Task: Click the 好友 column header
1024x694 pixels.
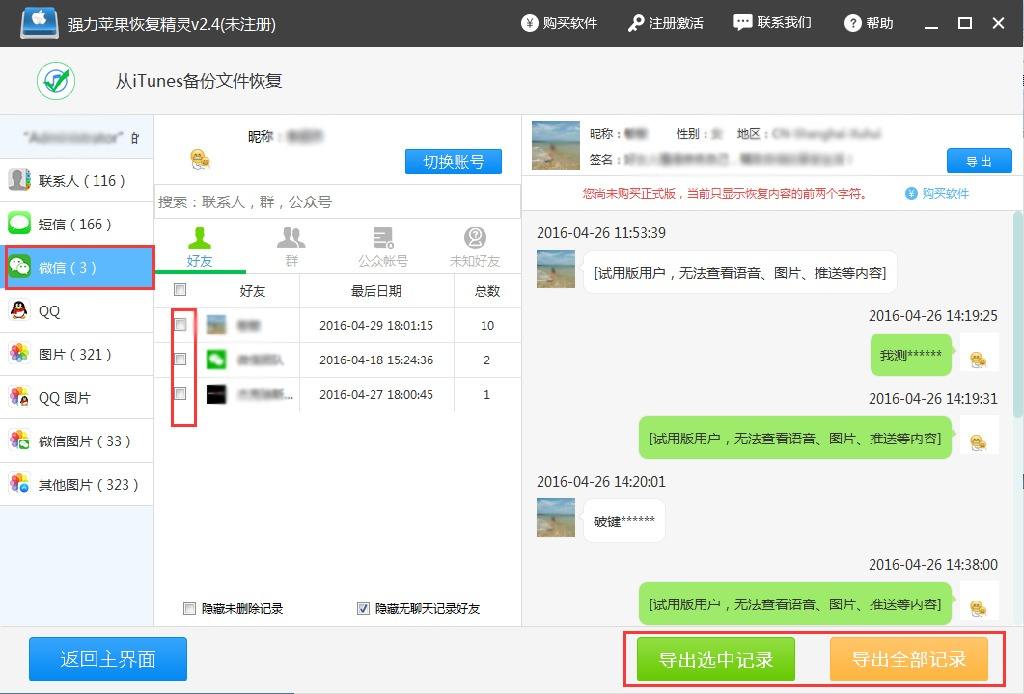Action: [x=252, y=291]
